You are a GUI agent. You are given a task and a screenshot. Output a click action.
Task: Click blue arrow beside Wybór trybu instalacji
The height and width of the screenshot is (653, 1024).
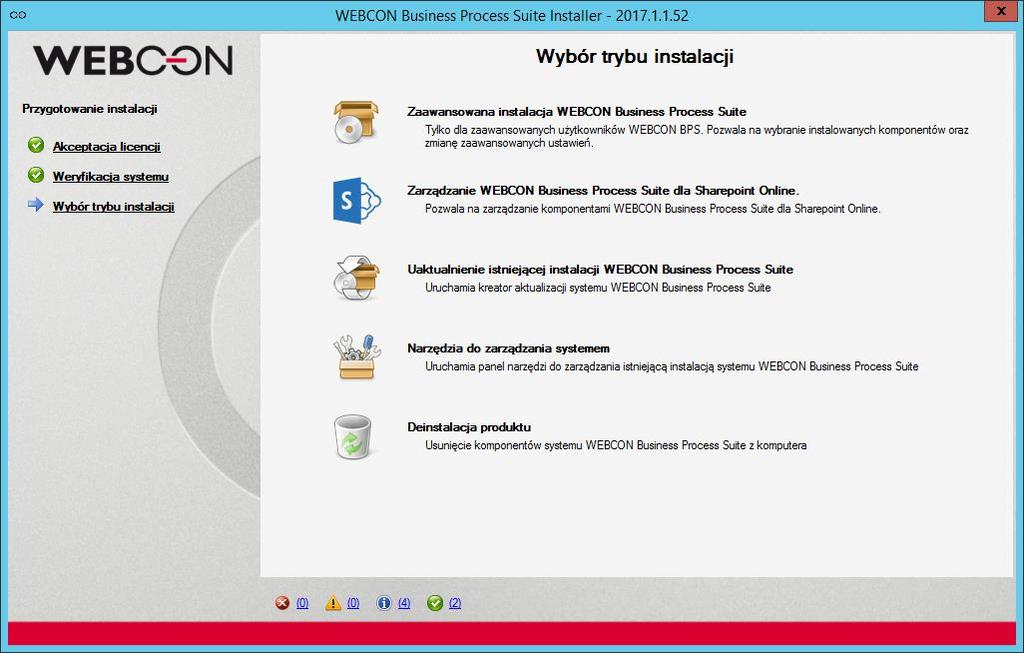coord(36,205)
